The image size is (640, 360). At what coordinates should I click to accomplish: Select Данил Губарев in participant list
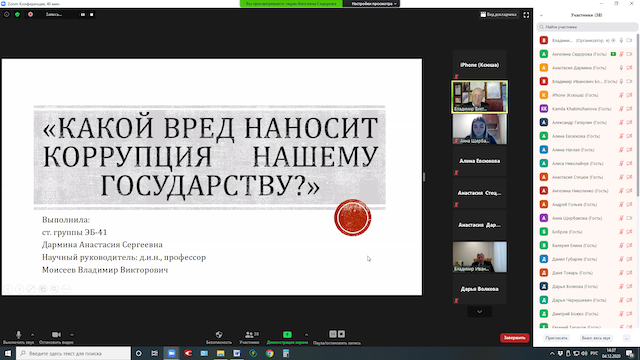(587, 259)
